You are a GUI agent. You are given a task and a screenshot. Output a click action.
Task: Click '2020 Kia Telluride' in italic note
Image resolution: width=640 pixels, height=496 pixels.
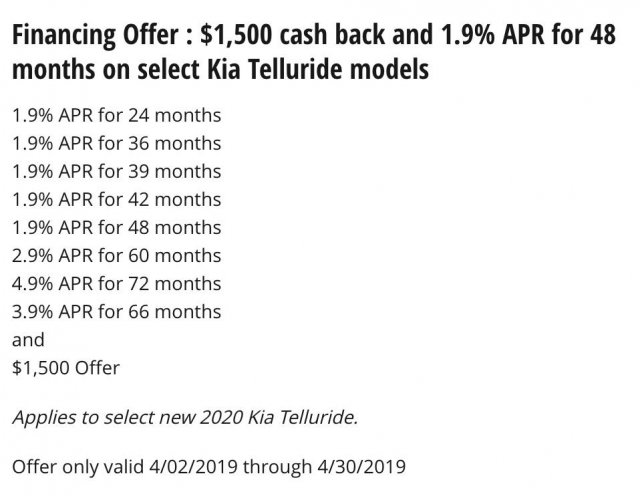(278, 418)
